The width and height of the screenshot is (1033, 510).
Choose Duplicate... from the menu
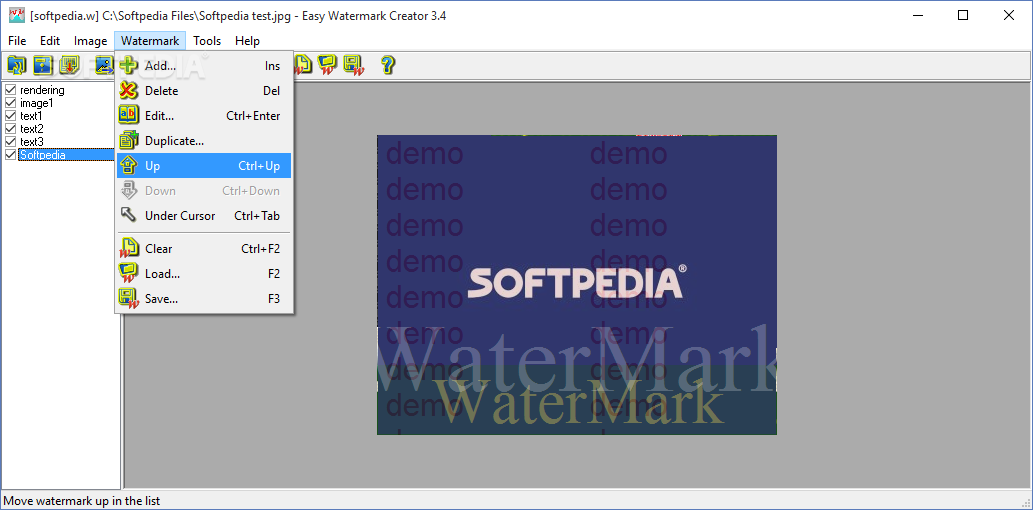point(204,141)
